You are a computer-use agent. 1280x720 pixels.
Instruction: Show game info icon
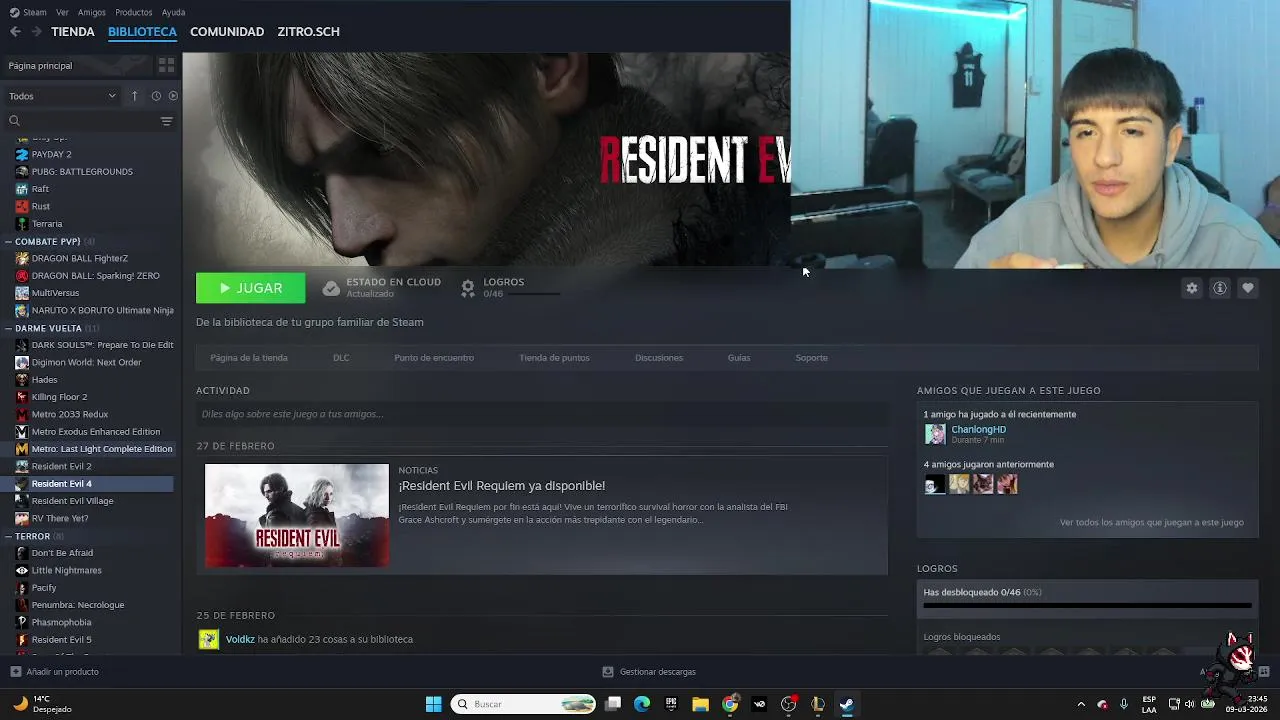coord(1220,288)
